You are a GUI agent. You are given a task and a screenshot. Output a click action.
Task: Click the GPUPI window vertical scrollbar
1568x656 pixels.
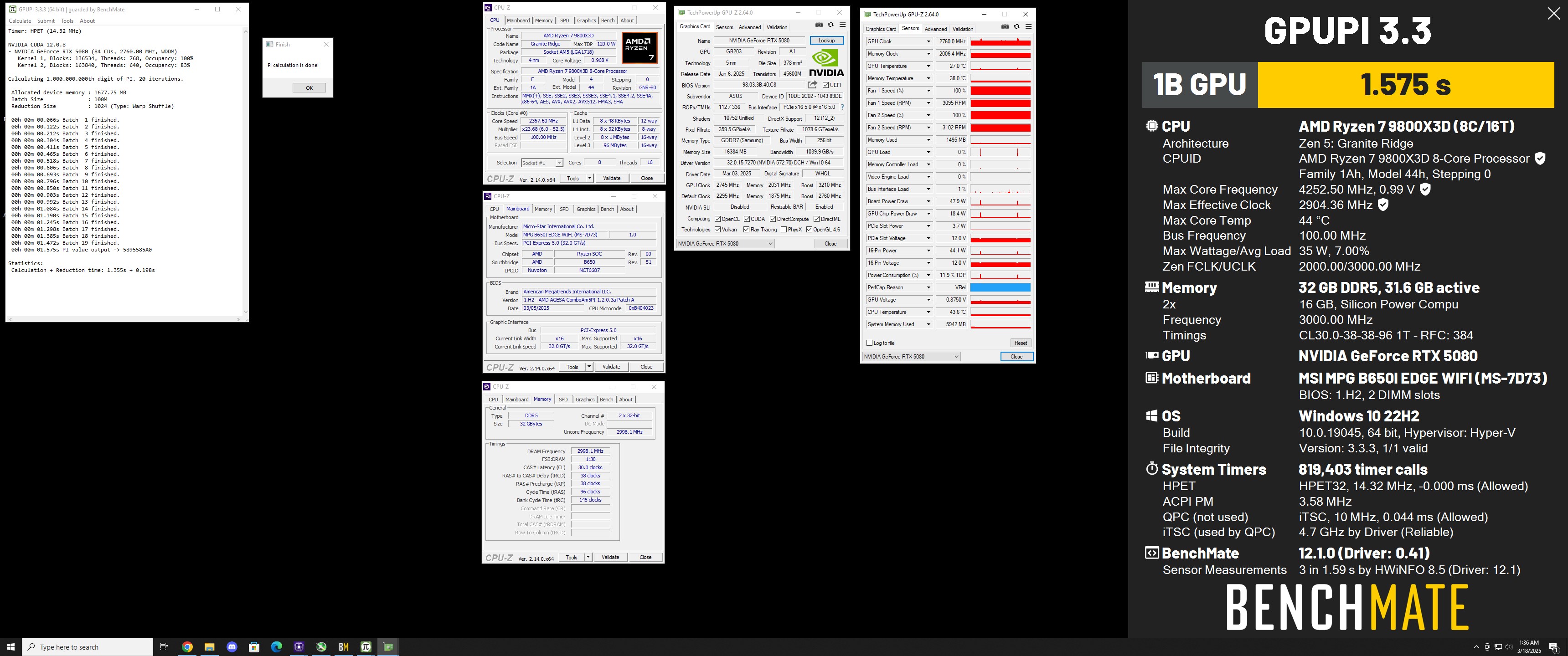click(245, 171)
